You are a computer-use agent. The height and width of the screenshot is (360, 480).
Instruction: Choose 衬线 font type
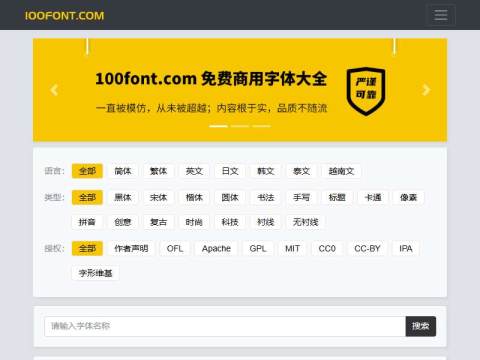[266, 222]
